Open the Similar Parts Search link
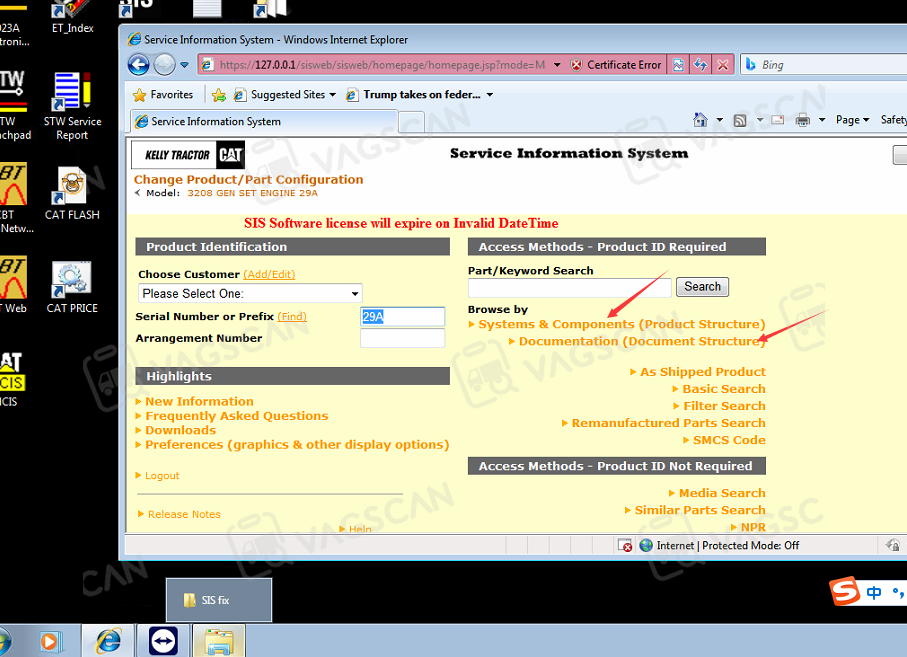 (x=700, y=510)
